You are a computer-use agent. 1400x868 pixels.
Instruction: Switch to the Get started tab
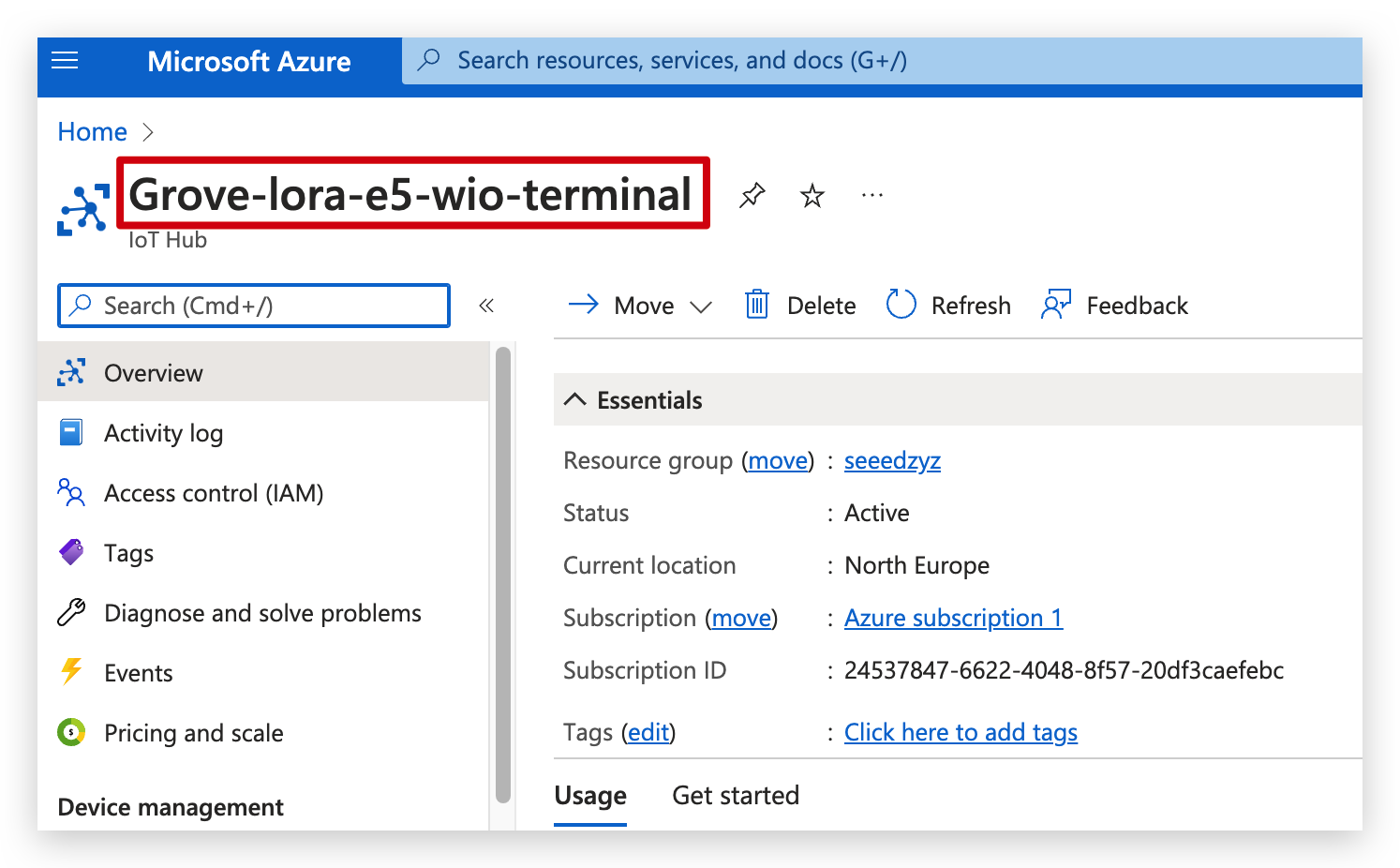[x=736, y=796]
